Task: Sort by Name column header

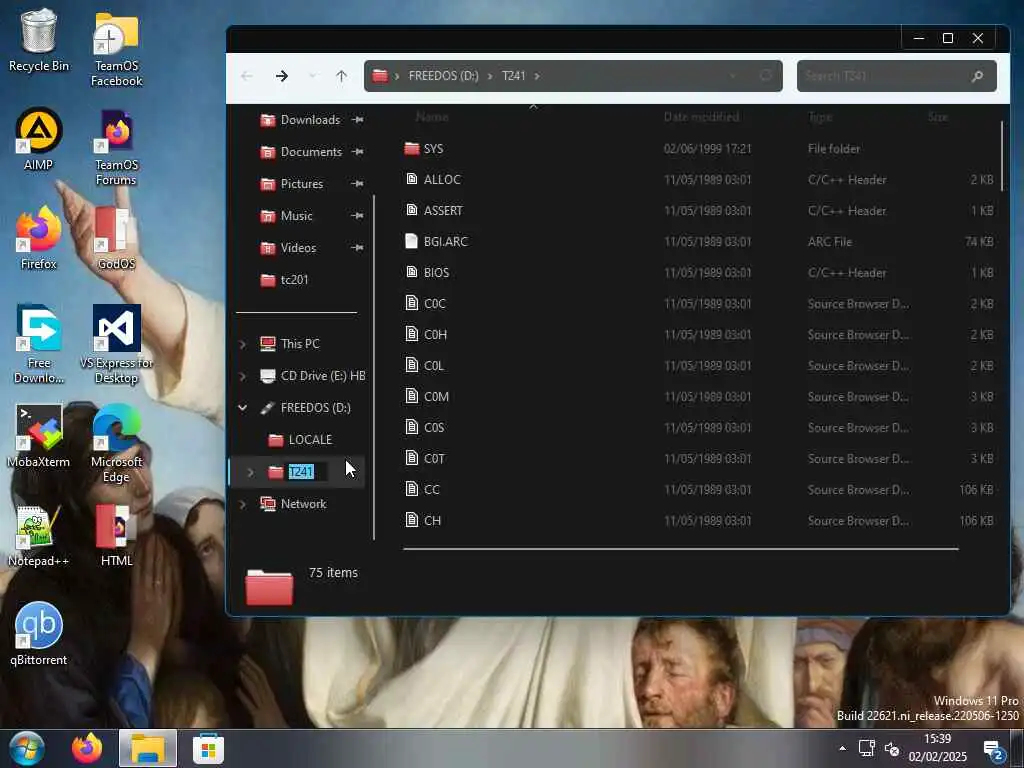Action: pyautogui.click(x=432, y=117)
